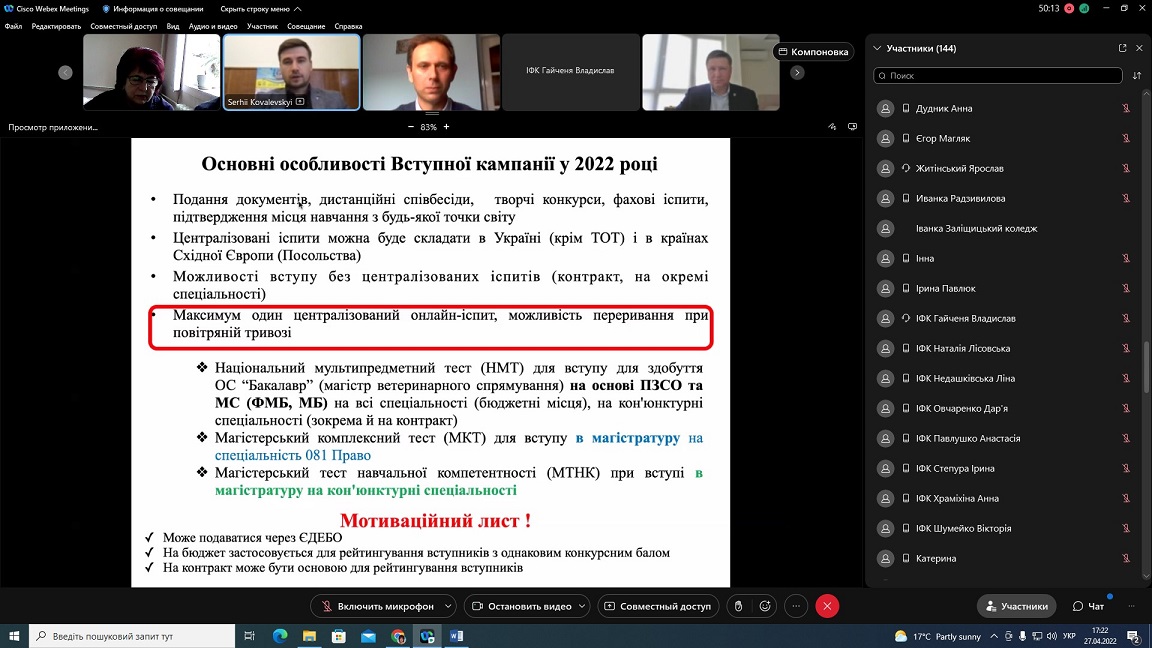1152x648 pixels.
Task: Click the Windows taskbar search box
Action: click(x=132, y=636)
